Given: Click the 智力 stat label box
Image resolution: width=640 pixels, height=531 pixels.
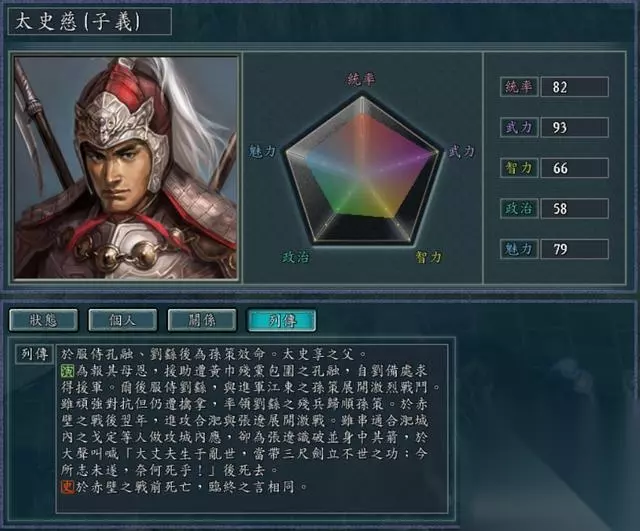Looking at the screenshot, I should [x=519, y=168].
